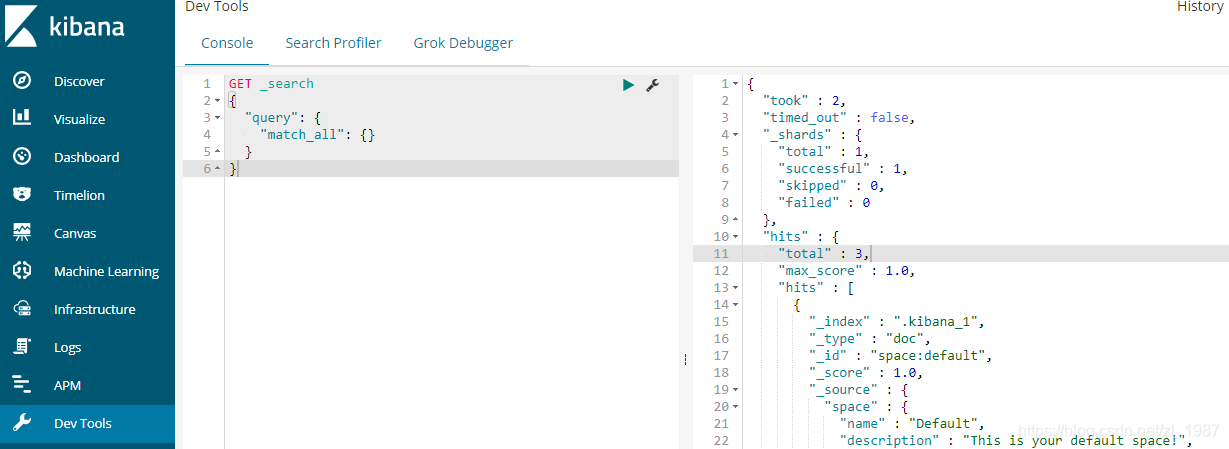Click the Timelion sidebar label
Screen dimensions: 1229x449
pos(79,195)
